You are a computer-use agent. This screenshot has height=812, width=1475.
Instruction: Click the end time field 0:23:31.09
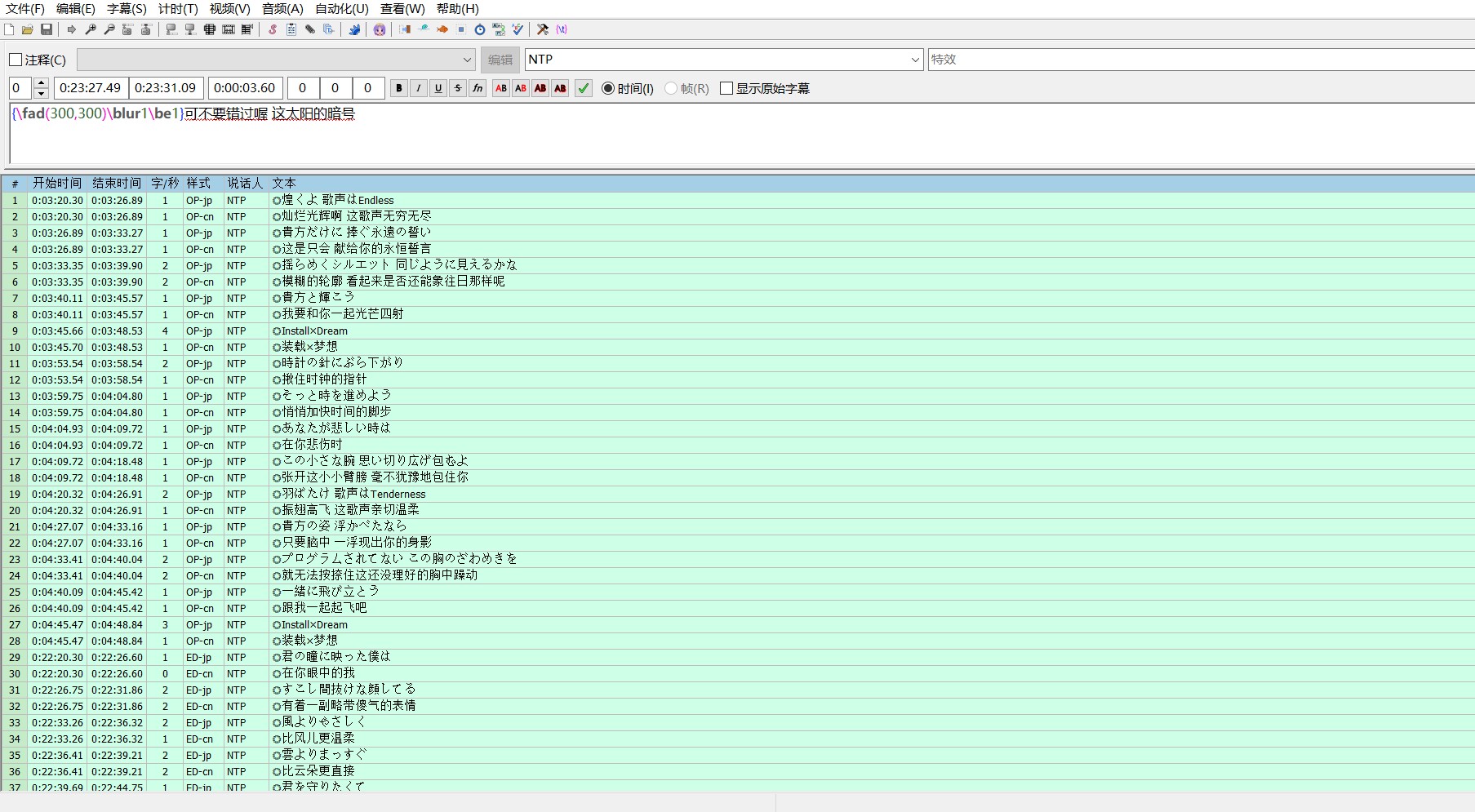pos(166,88)
